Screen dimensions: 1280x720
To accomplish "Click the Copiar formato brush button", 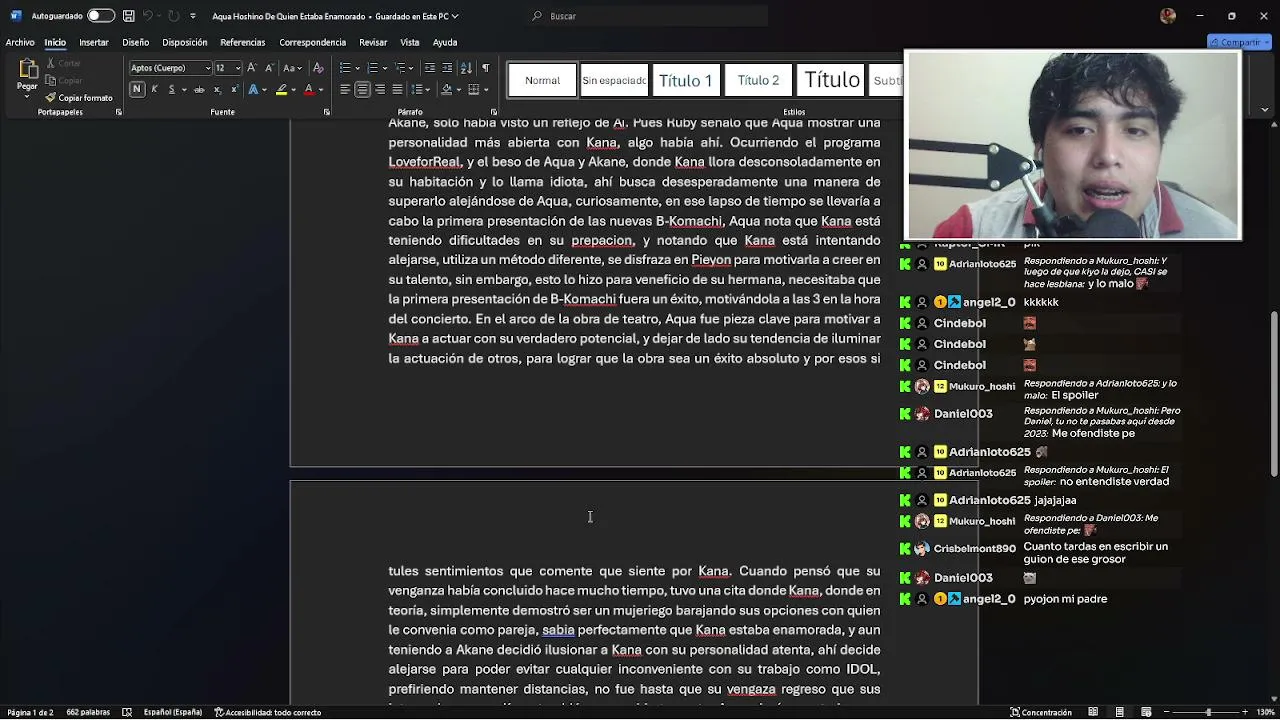I will click(79, 98).
